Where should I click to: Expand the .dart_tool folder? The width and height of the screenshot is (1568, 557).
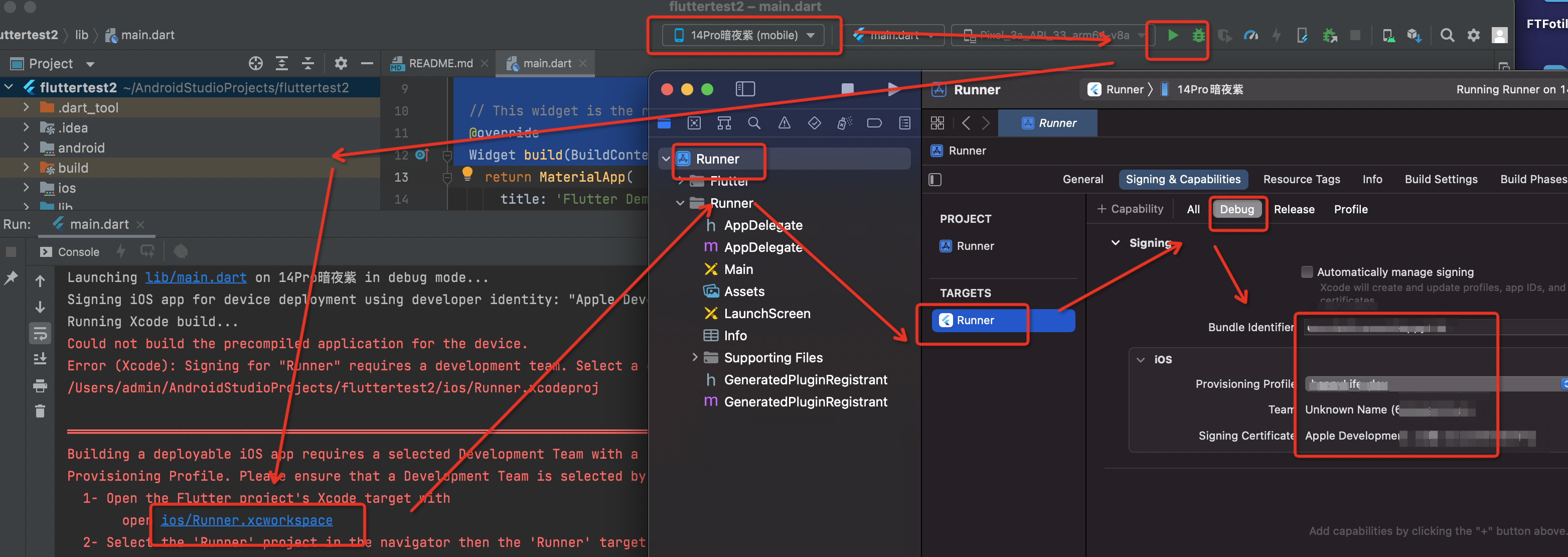(x=26, y=107)
